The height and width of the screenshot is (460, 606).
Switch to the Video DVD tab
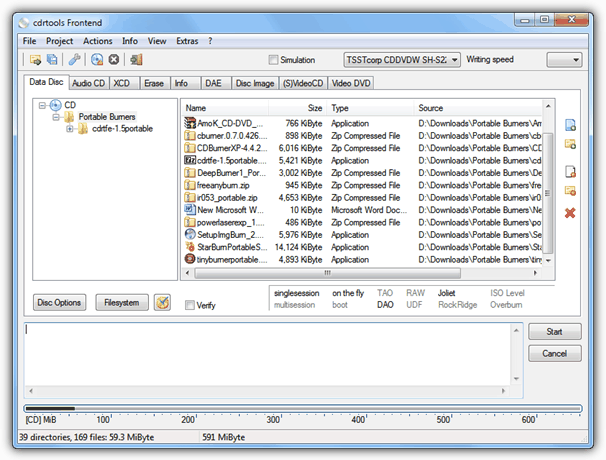tap(351, 83)
